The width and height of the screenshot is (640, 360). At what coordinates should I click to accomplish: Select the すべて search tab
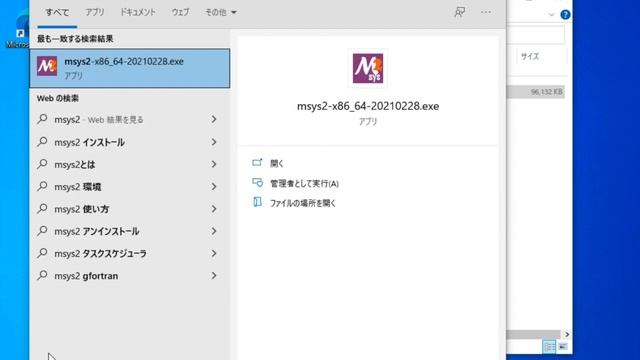pyautogui.click(x=57, y=13)
